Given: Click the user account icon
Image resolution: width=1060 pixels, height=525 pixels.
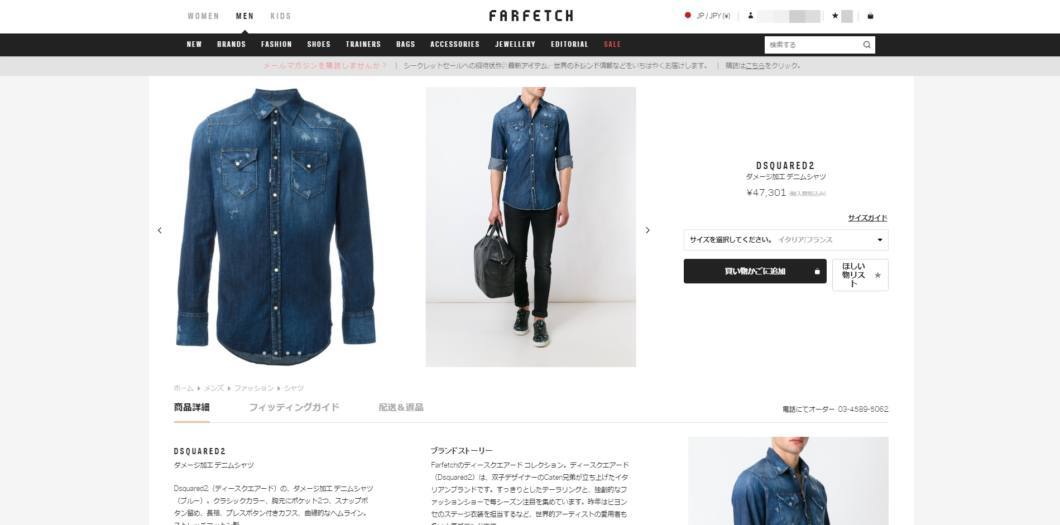Looking at the screenshot, I should [750, 16].
